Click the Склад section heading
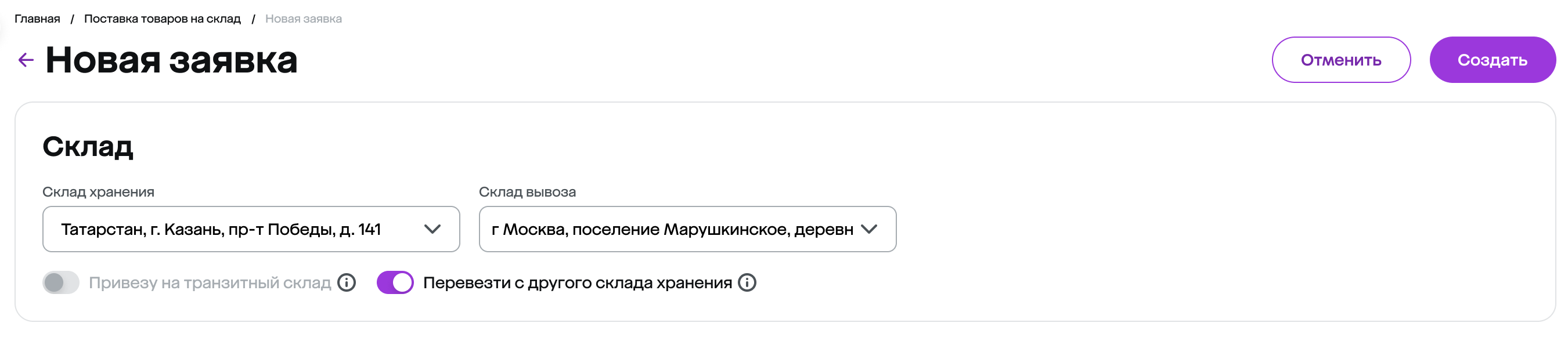The width and height of the screenshot is (1568, 341). (88, 147)
